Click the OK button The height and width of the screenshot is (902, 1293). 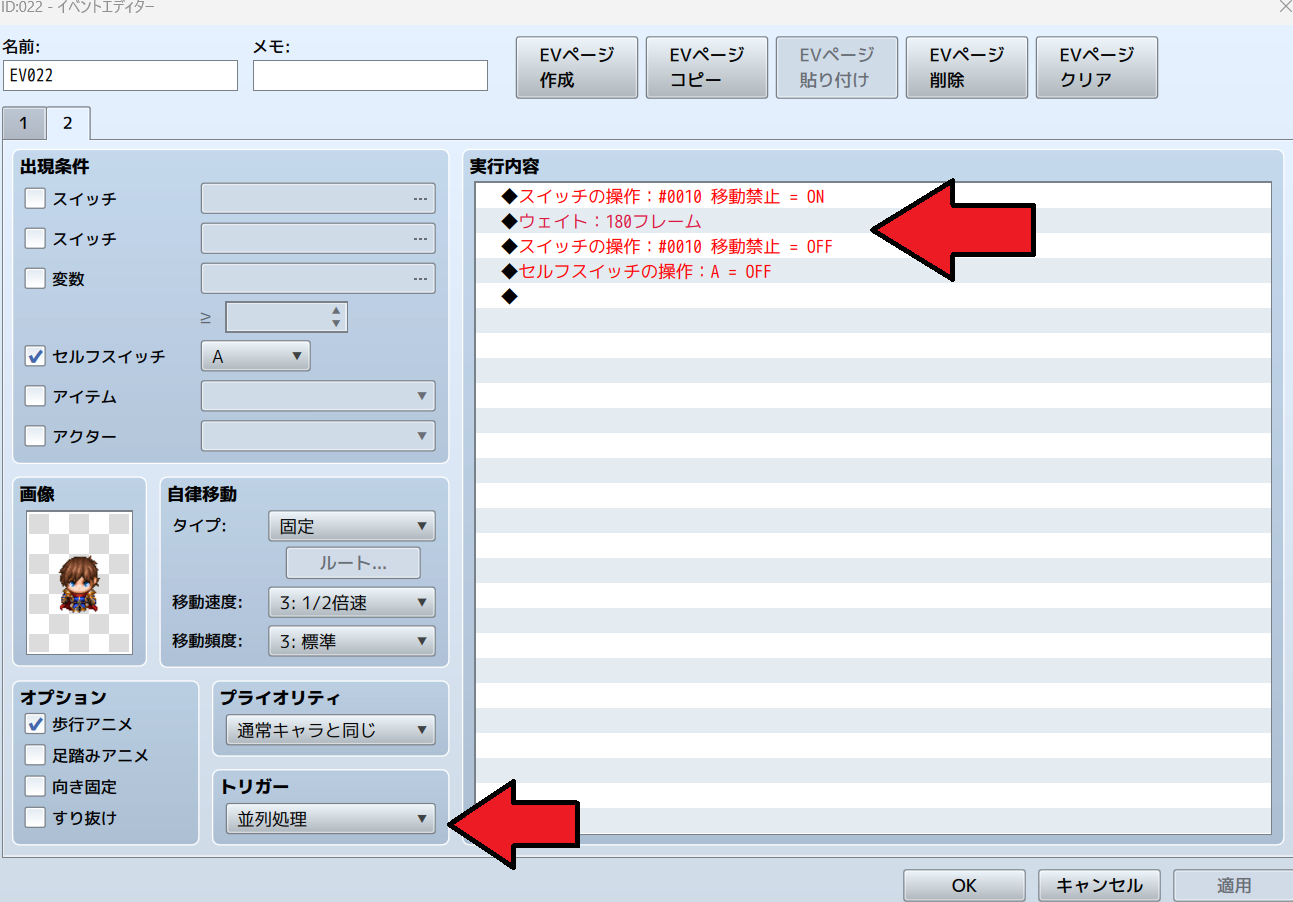(964, 885)
